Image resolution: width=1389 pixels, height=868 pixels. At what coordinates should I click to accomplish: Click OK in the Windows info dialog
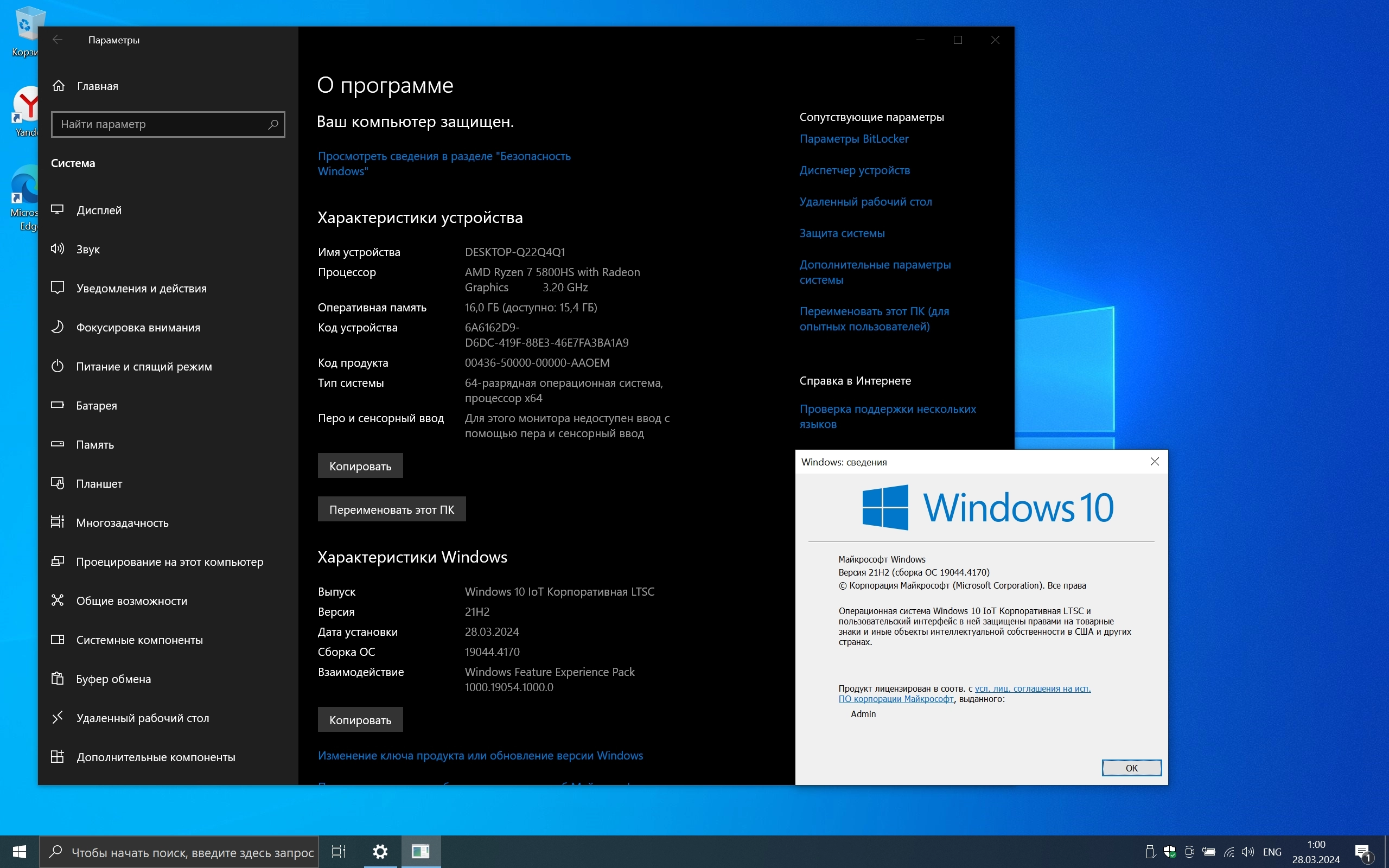pyautogui.click(x=1131, y=768)
